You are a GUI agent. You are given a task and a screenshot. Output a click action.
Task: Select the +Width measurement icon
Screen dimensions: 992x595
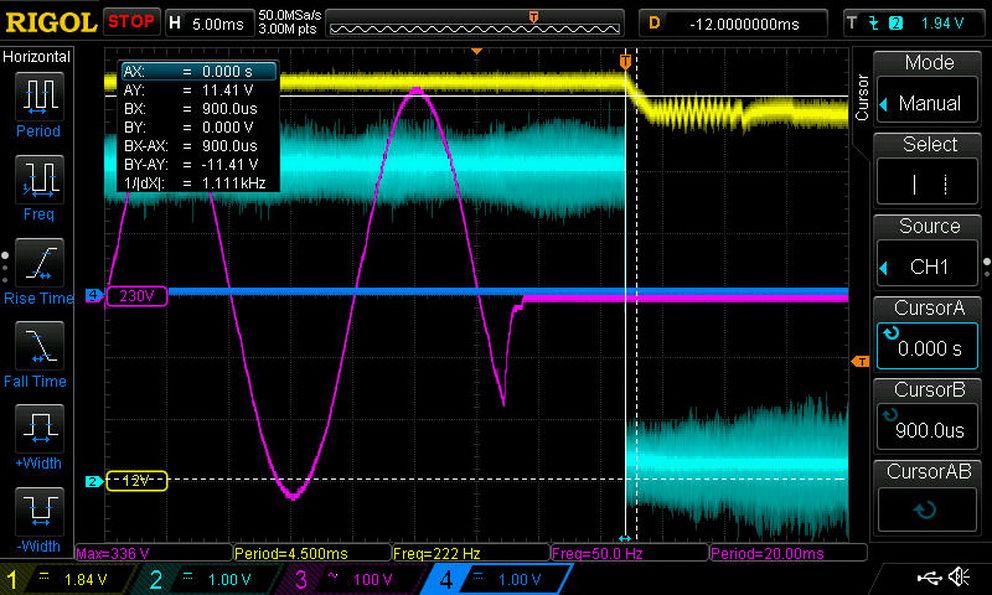[x=39, y=429]
